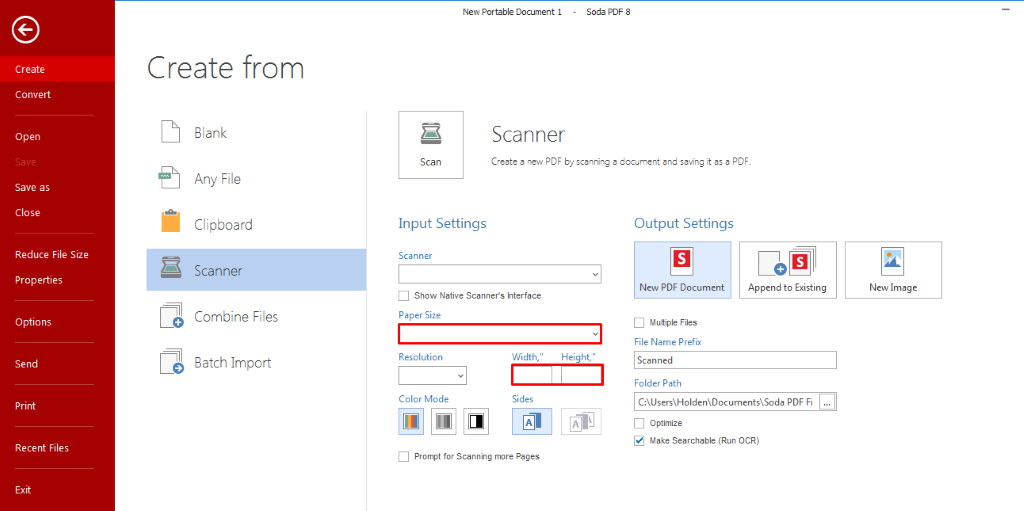Select grayscale color mode icon

[443, 422]
